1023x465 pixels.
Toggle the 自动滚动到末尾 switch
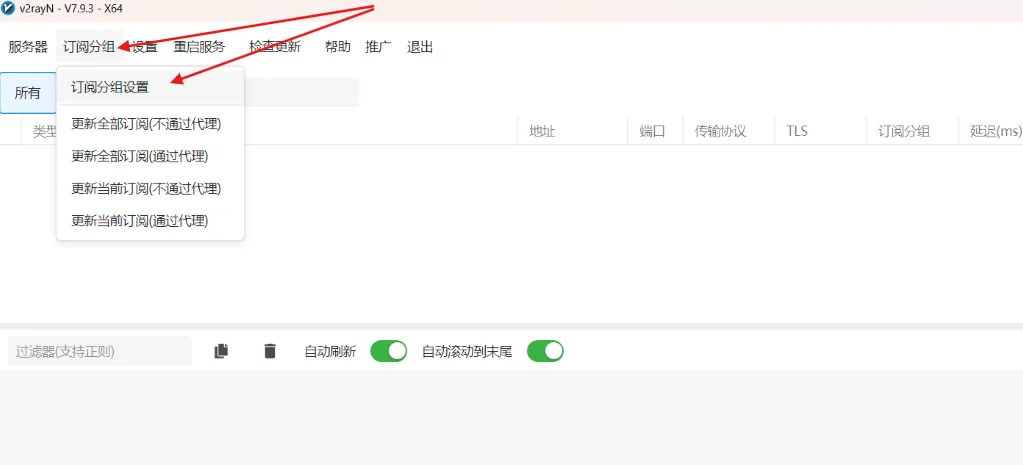click(x=545, y=352)
